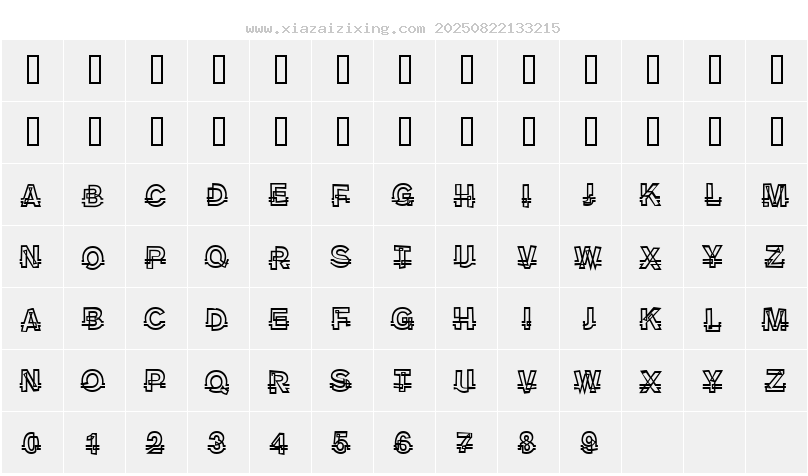Select the digit 4 glyph cell
The height and width of the screenshot is (476, 808).
[x=280, y=443]
